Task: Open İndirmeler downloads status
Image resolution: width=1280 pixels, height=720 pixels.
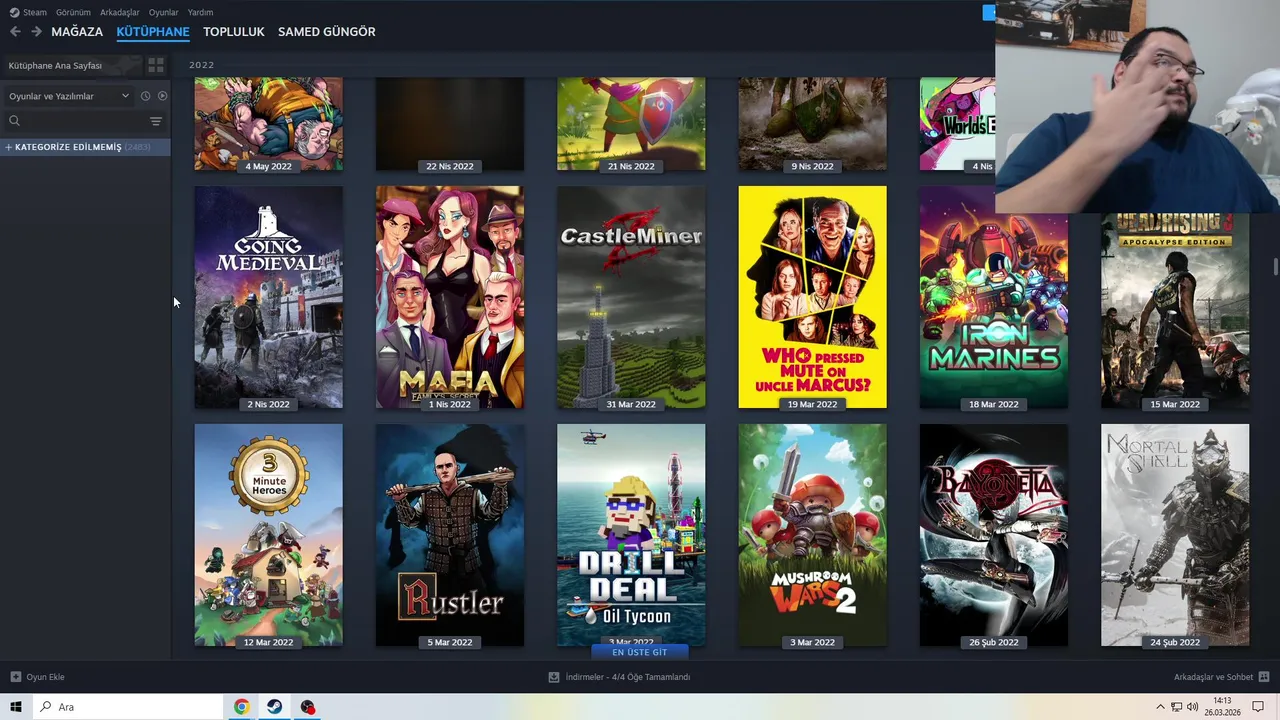Action: (x=619, y=677)
